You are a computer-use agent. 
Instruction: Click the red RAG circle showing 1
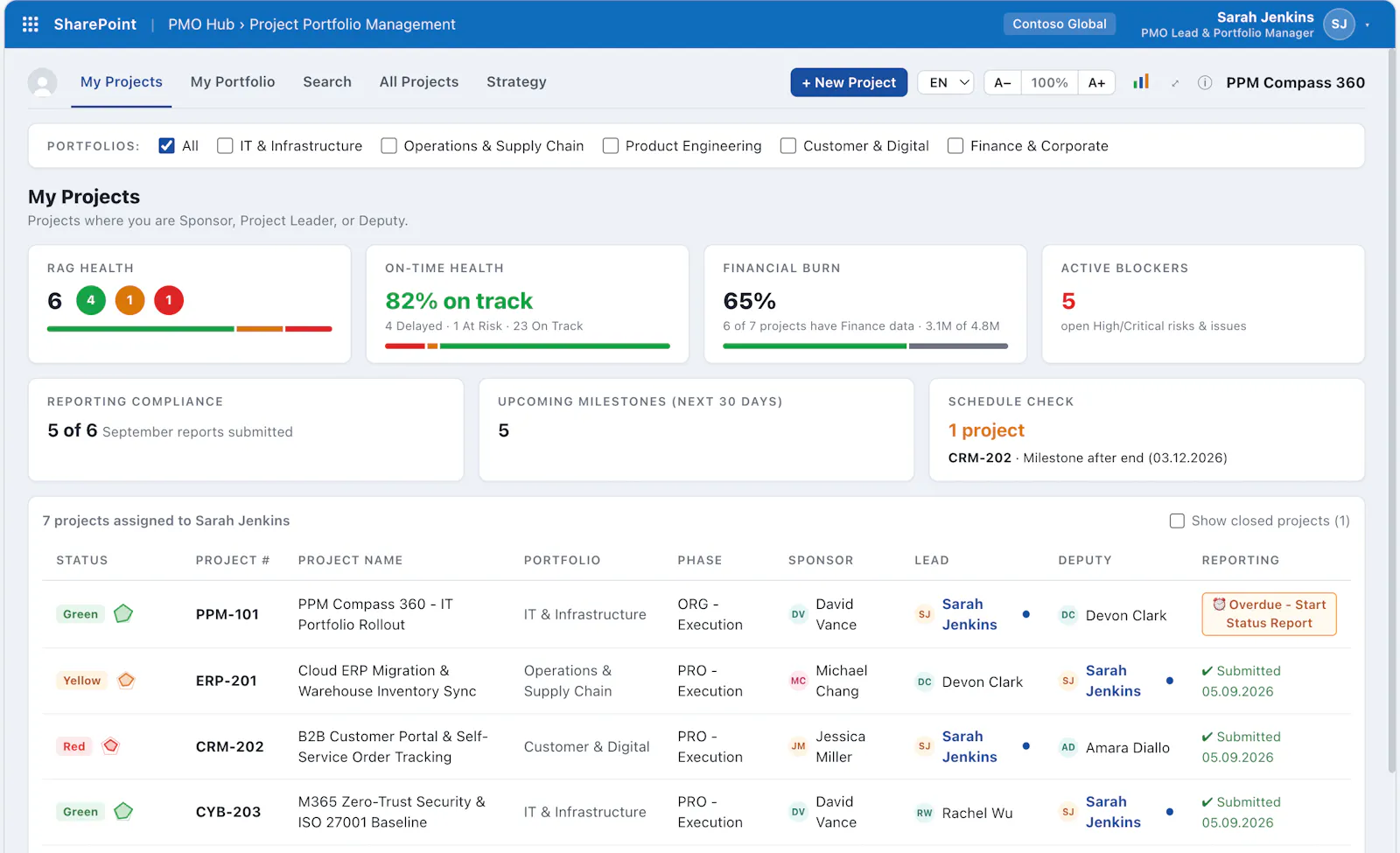point(169,300)
